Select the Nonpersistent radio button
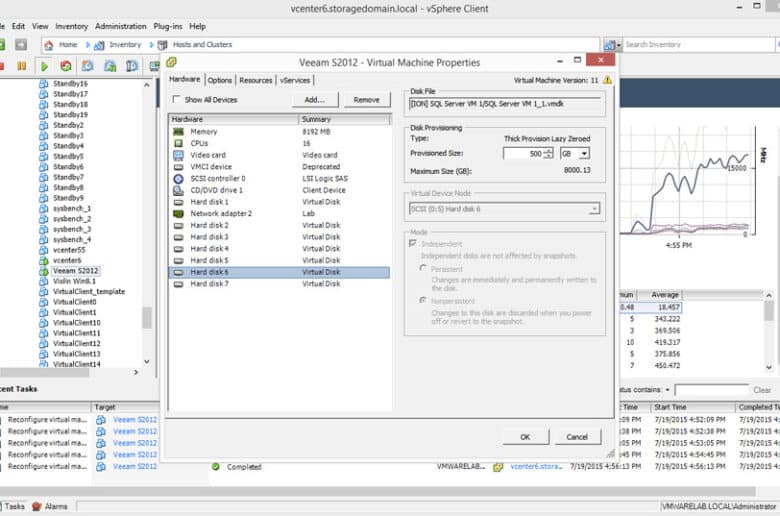The height and width of the screenshot is (516, 780). coord(423,300)
